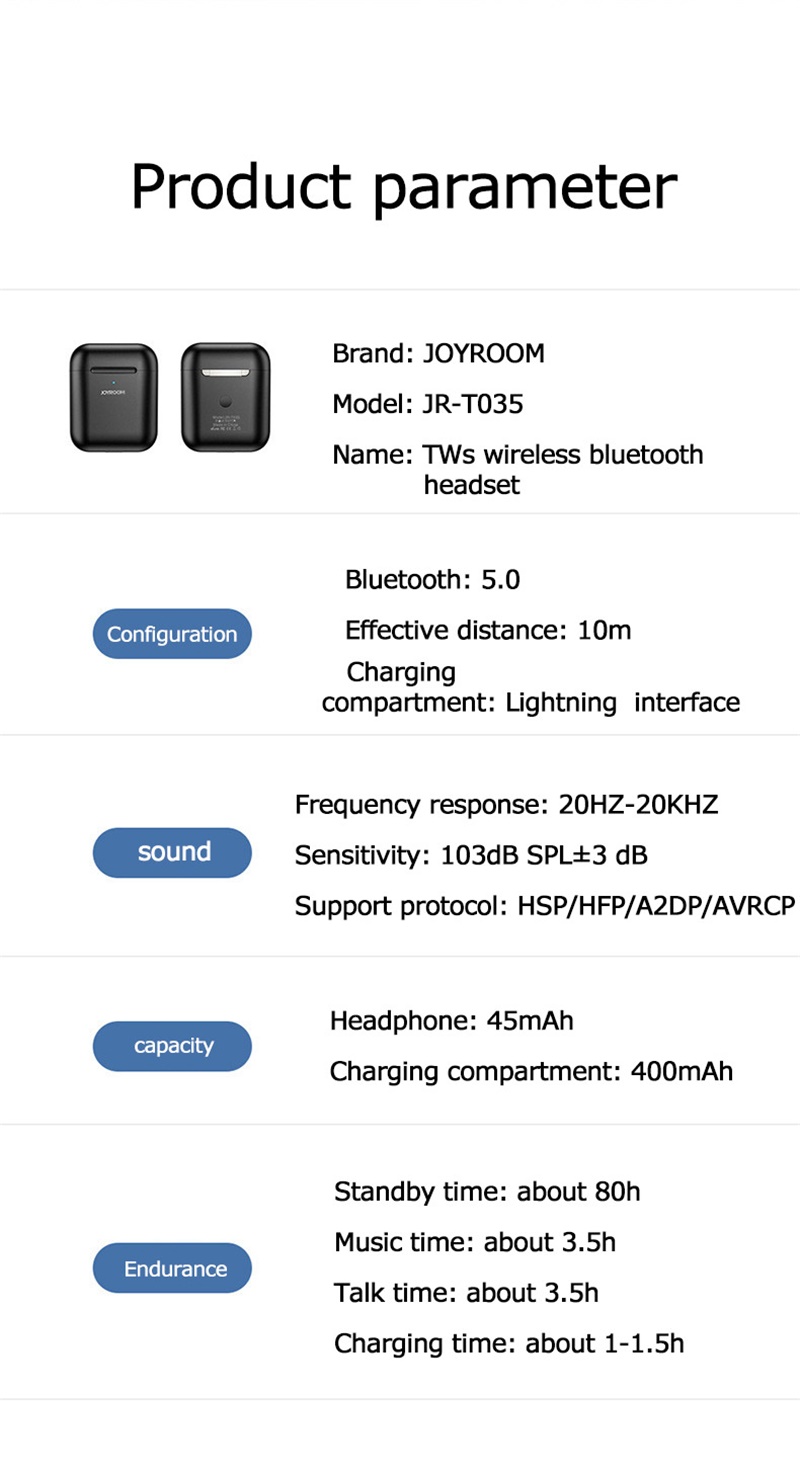The width and height of the screenshot is (800, 1474).
Task: Click the blue sound pill label
Action: click(x=172, y=852)
